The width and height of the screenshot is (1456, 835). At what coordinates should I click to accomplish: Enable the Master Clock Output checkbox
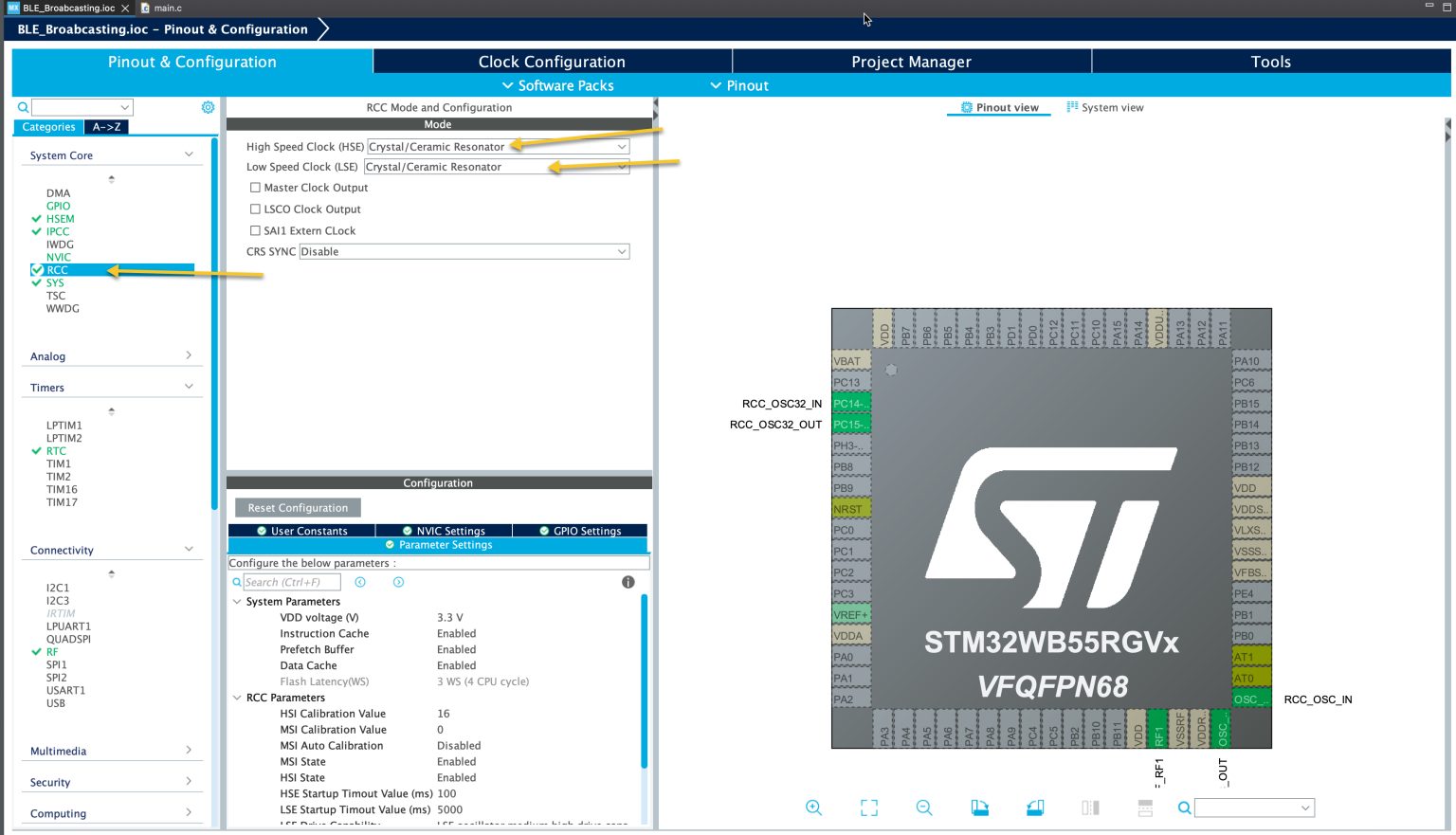click(255, 188)
